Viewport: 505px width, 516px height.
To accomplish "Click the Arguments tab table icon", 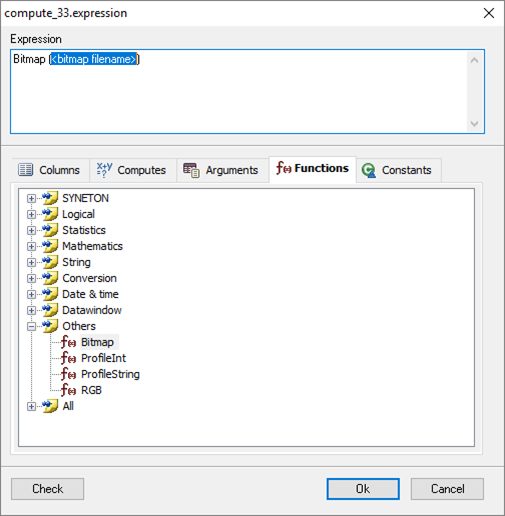I will point(191,170).
